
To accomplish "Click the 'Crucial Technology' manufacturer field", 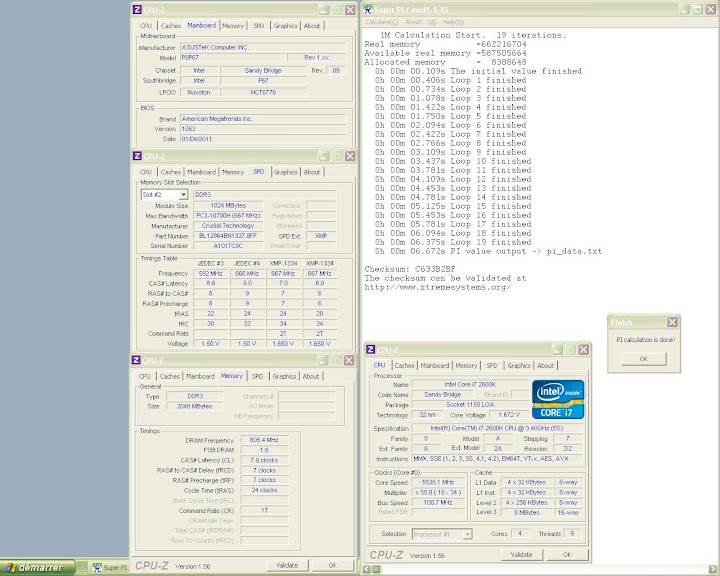I will click(228, 226).
